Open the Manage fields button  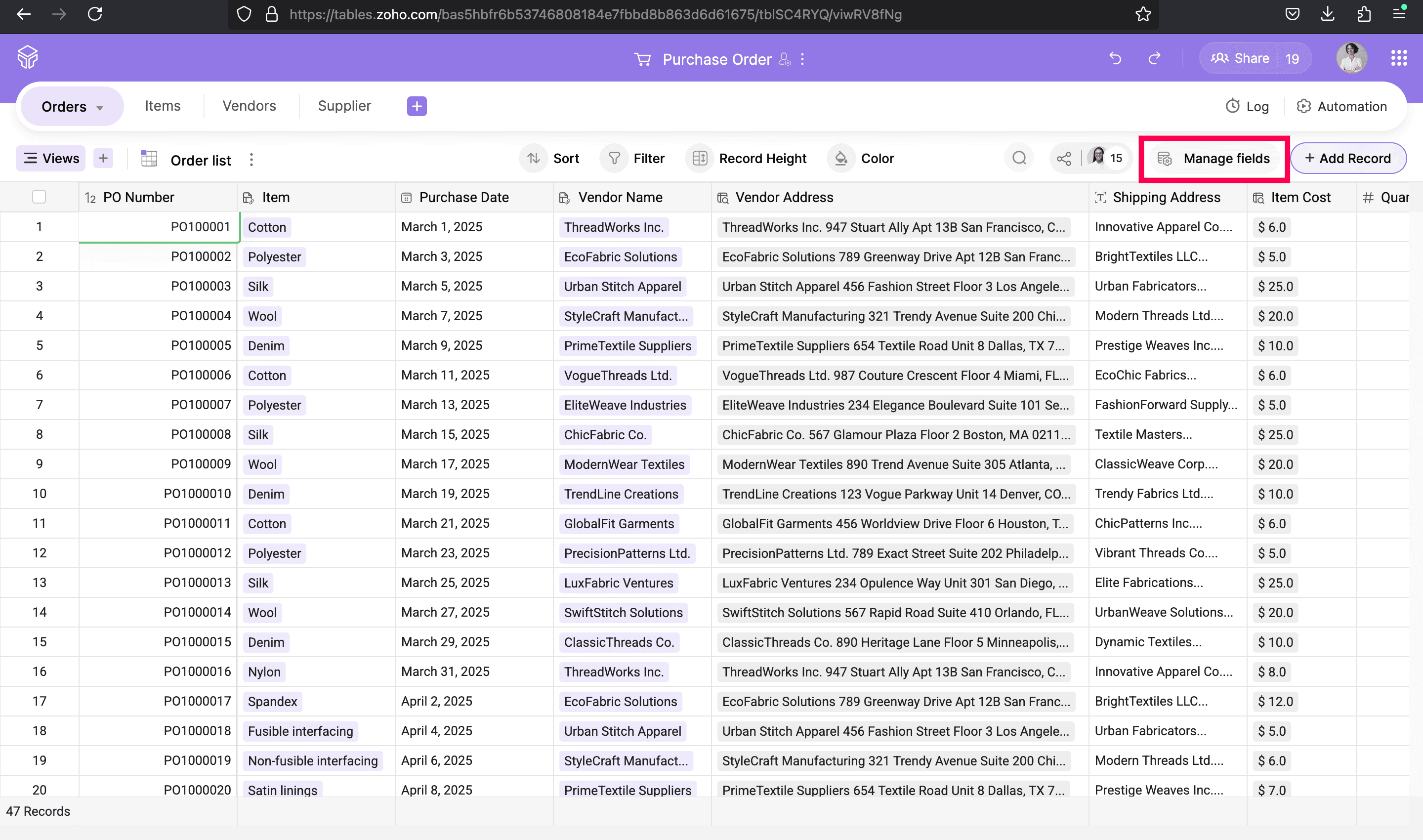[1214, 159]
